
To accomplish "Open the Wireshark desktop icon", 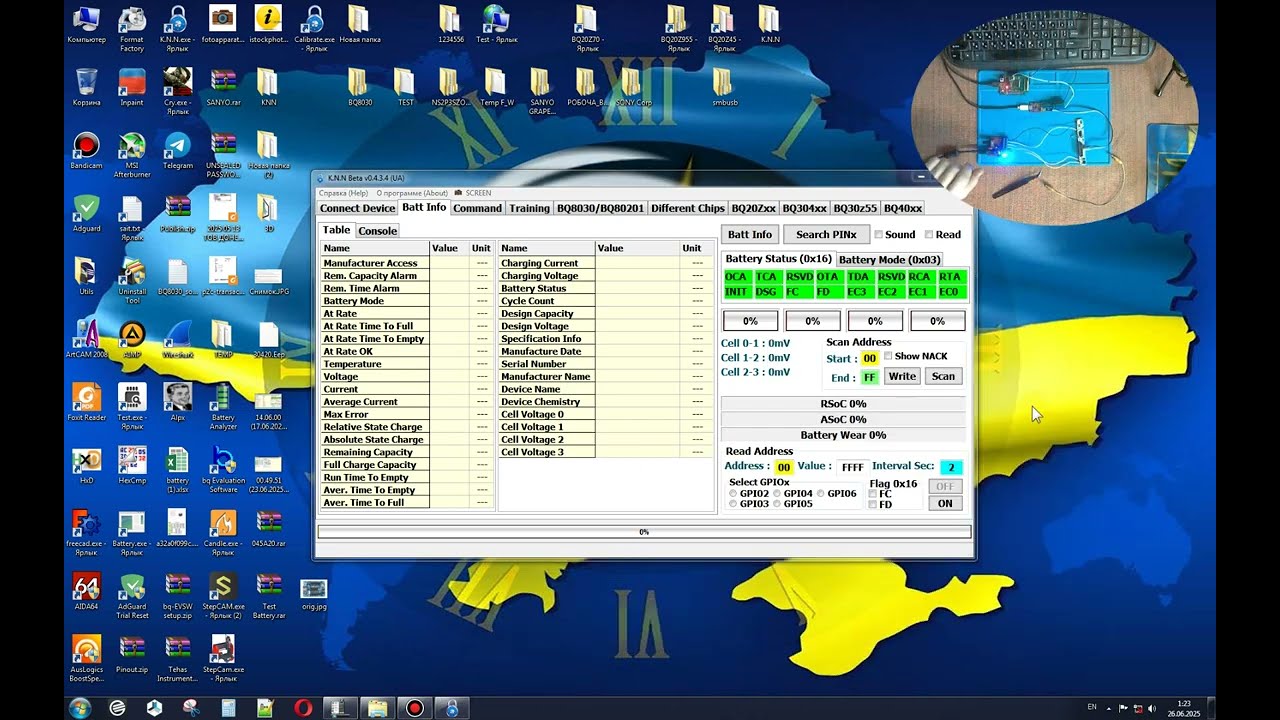I will tap(177, 340).
